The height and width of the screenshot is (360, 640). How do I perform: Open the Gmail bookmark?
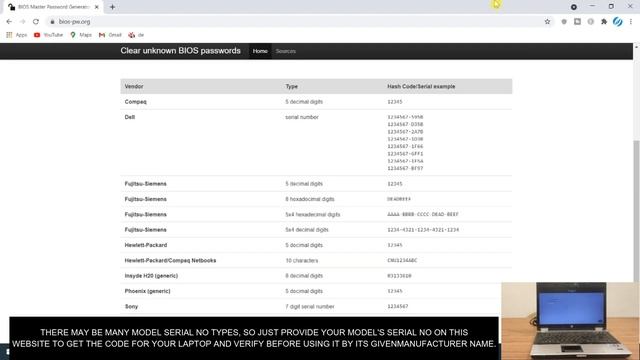pos(110,35)
